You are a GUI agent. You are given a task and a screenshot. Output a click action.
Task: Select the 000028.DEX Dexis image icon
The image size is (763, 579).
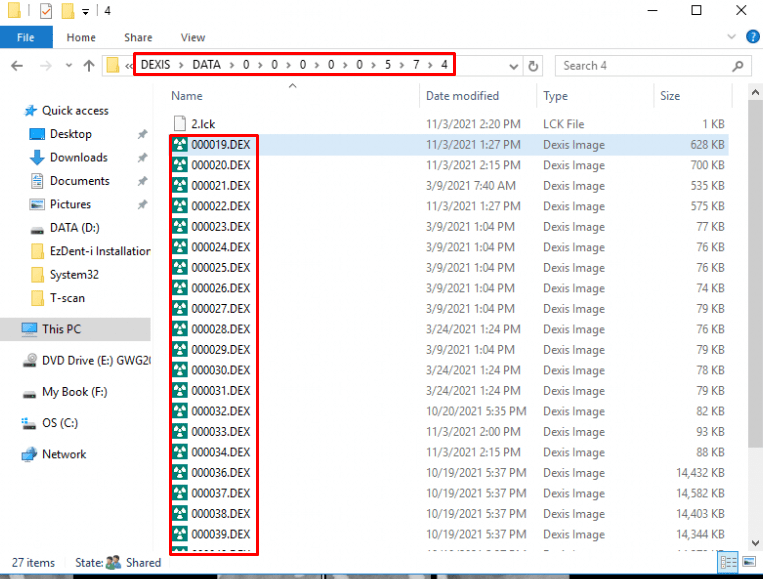pyautogui.click(x=180, y=329)
